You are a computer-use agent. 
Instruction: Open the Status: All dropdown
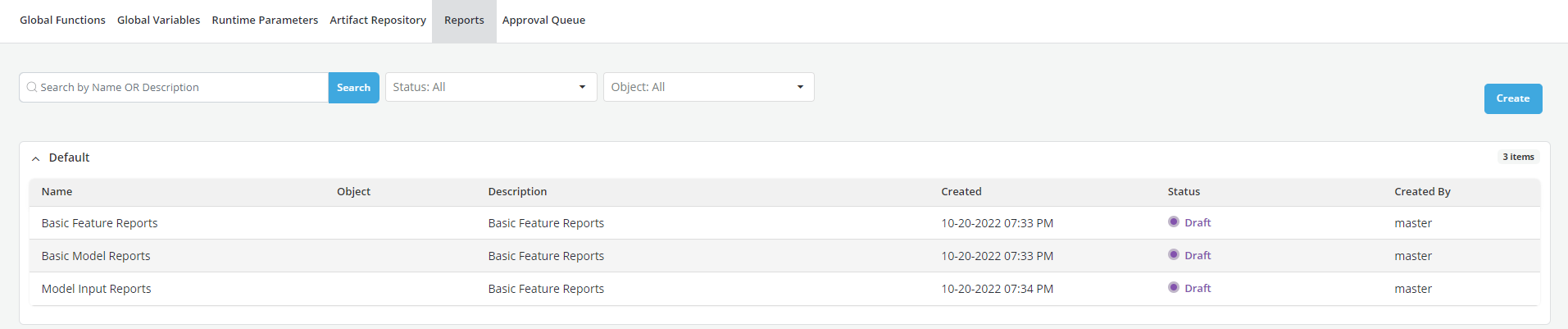click(490, 87)
